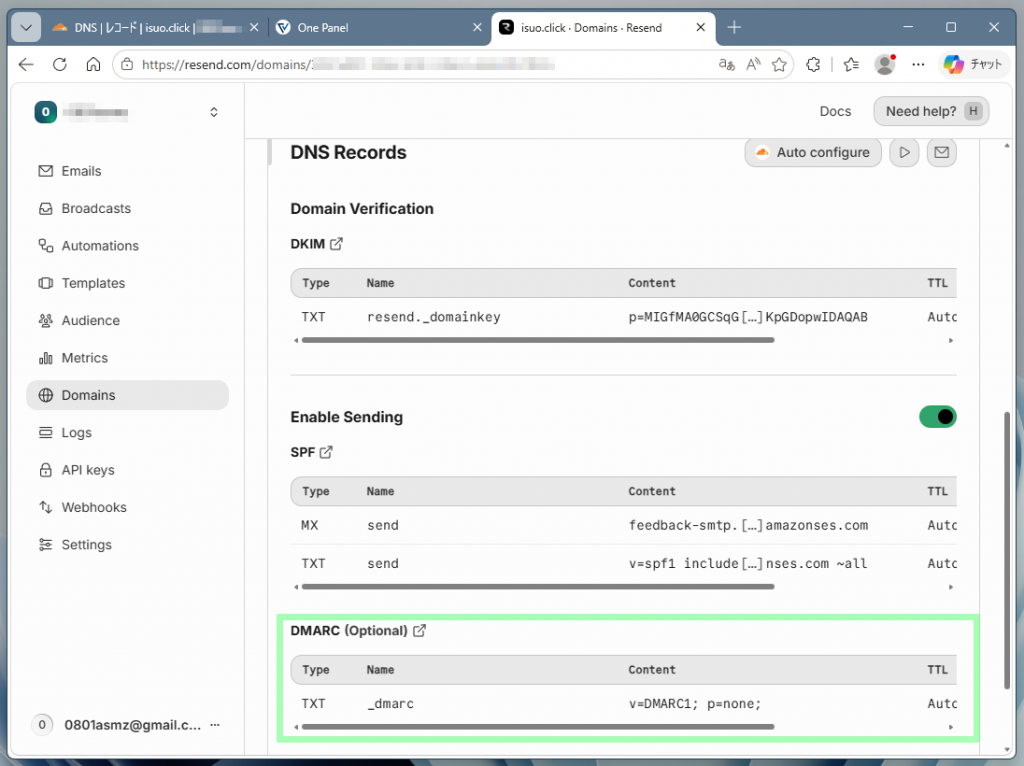The width and height of the screenshot is (1024, 766).
Task: Select Domains in the sidebar
Action: tap(127, 395)
